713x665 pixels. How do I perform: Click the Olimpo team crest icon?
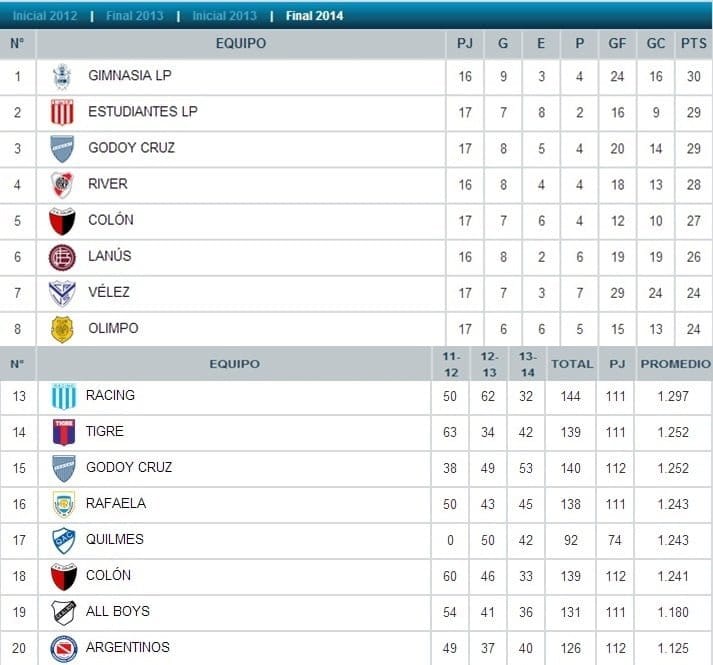(62, 329)
